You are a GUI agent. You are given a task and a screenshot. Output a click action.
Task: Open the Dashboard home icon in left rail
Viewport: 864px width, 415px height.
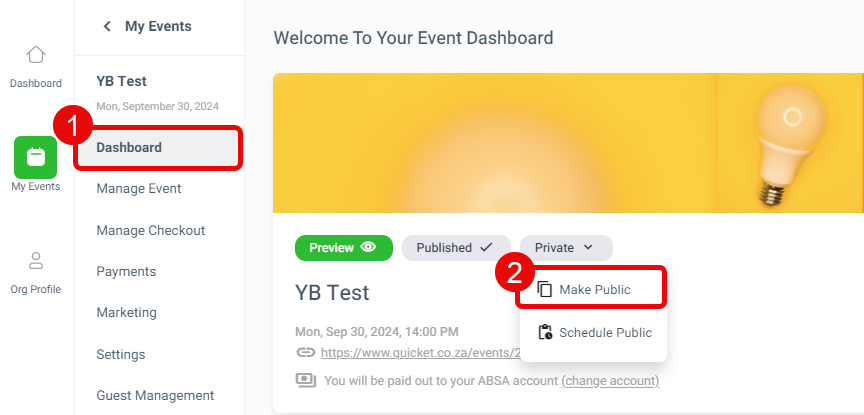click(x=36, y=55)
